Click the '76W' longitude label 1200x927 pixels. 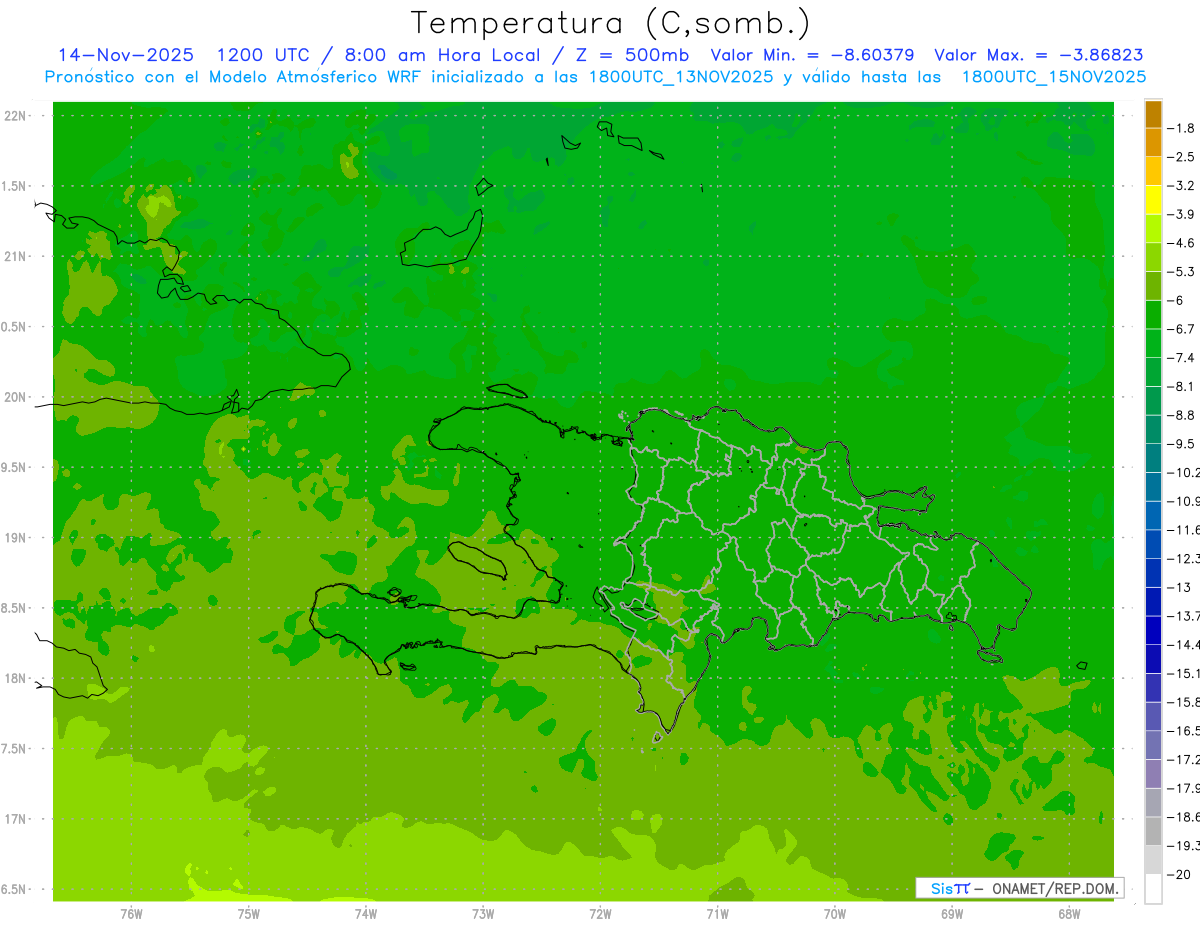coord(131,914)
